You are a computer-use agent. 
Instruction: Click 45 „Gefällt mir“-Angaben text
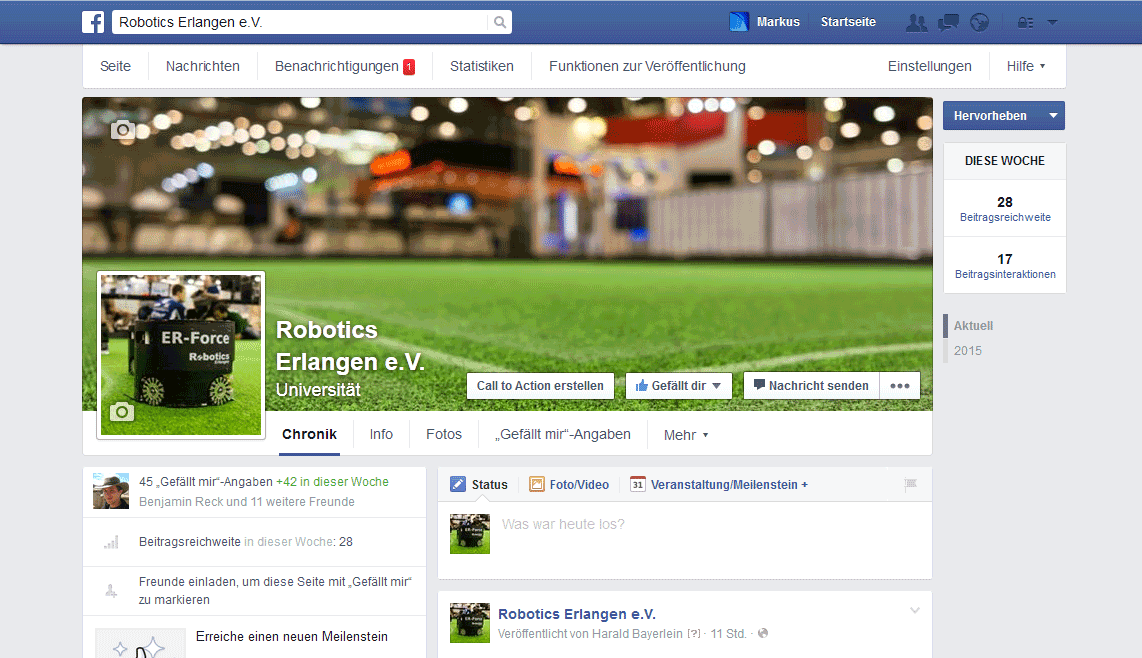click(206, 482)
